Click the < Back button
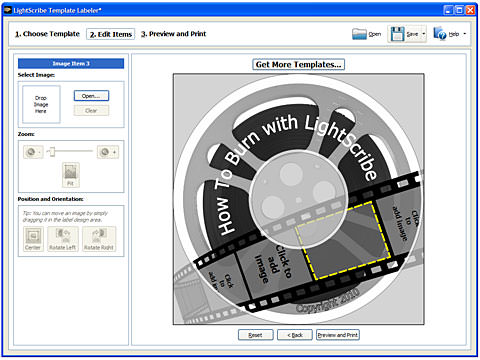 [295, 335]
